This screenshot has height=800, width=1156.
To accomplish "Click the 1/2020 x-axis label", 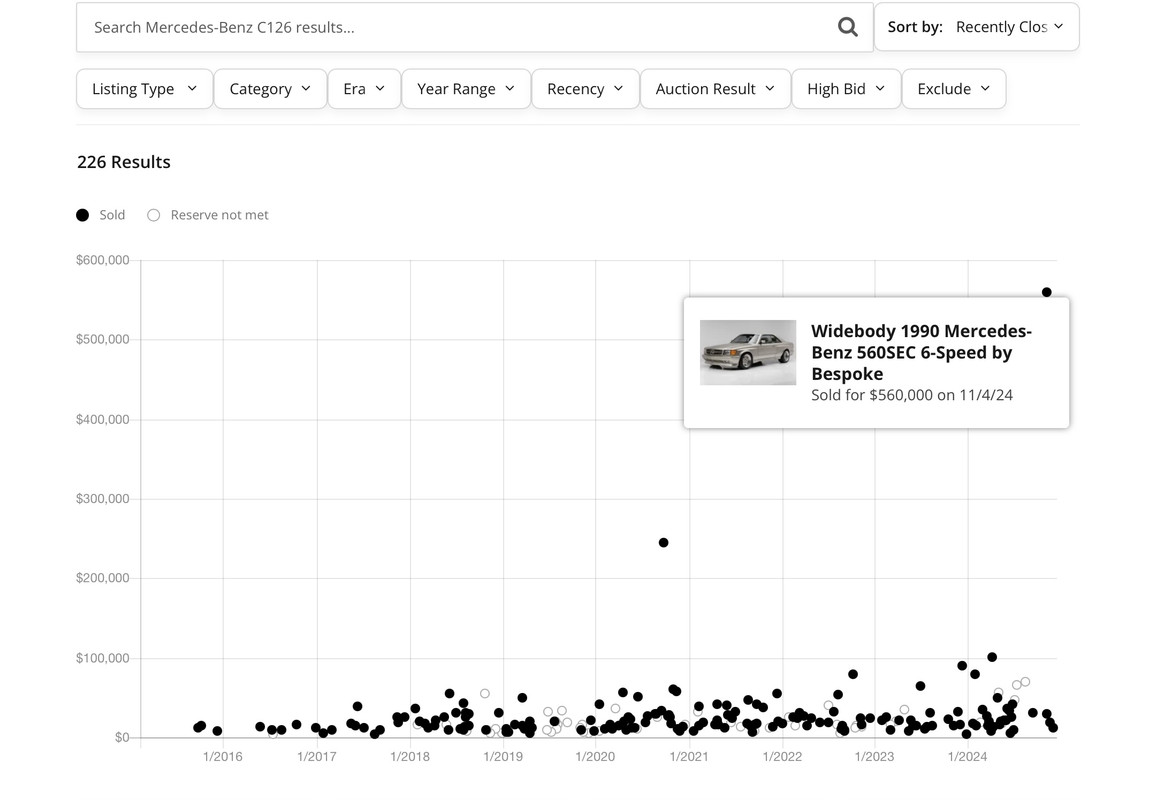I will [x=595, y=756].
